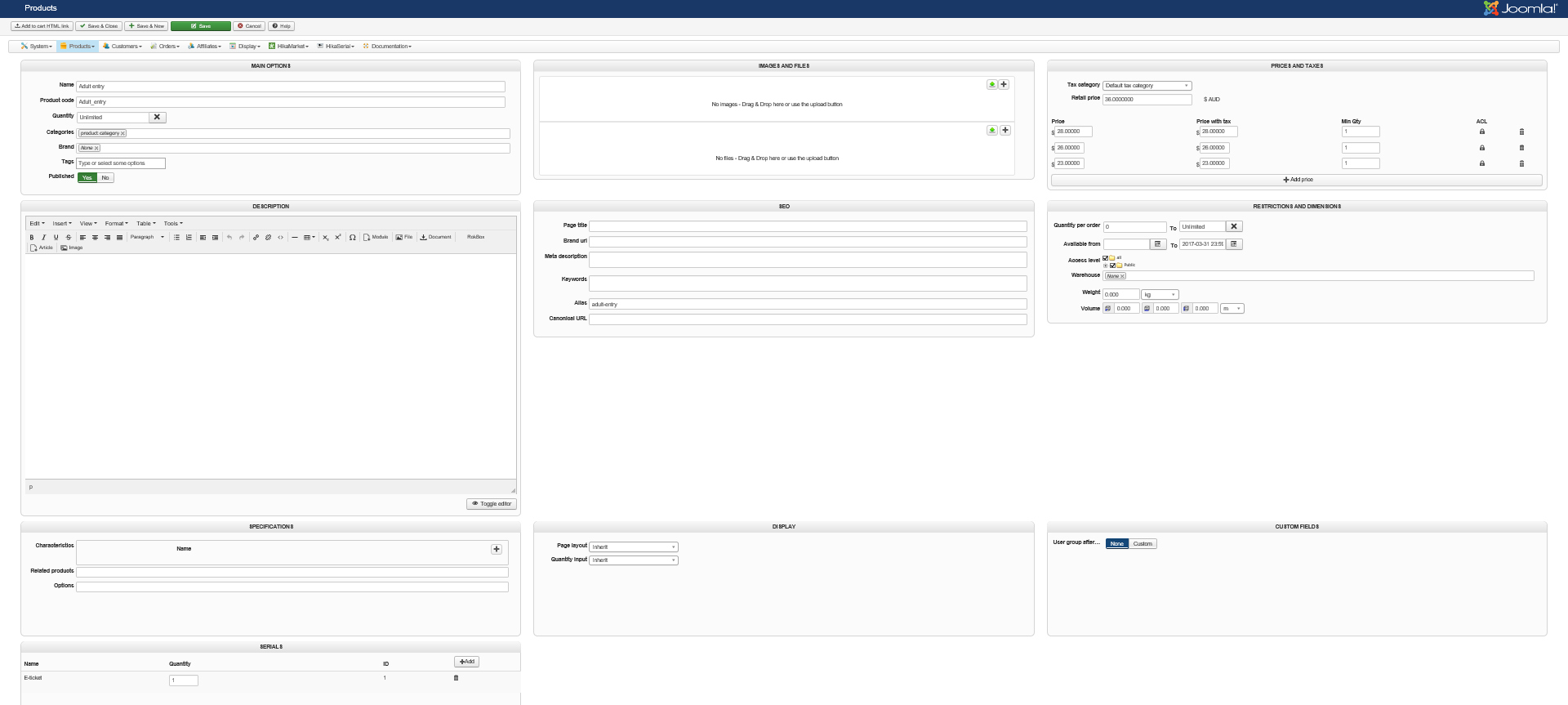Open ACL lock for 28.00000 price
Image resolution: width=1568 pixels, height=705 pixels.
[x=1482, y=132]
